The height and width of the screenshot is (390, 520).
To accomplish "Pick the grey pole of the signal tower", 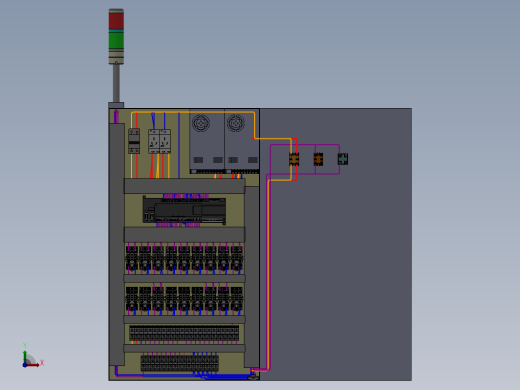I will click(x=116, y=83).
